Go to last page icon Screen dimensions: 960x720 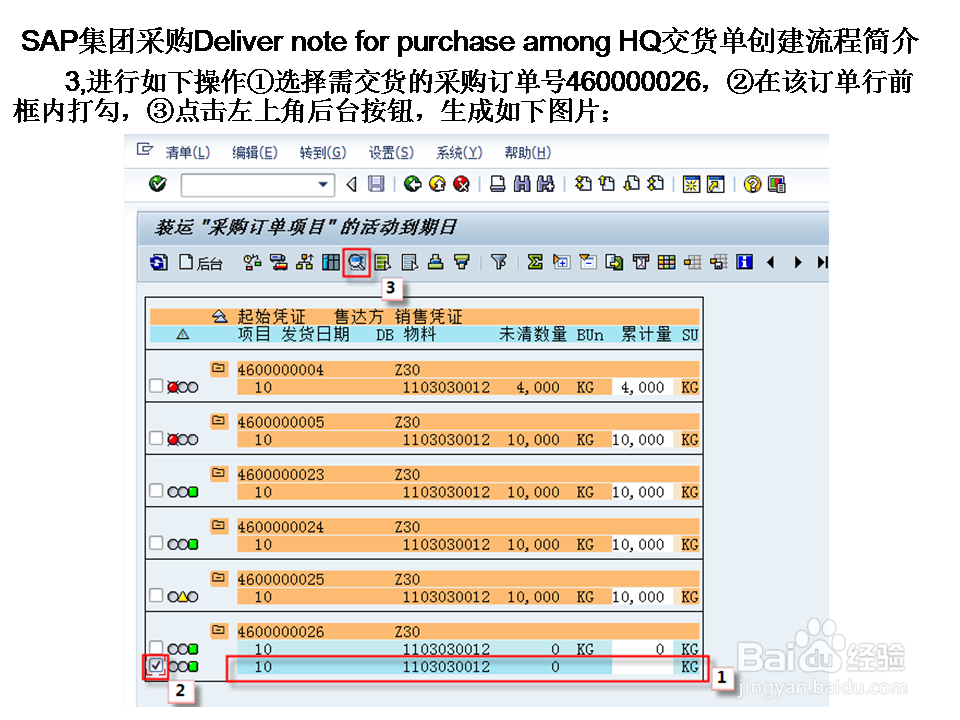[x=655, y=184]
